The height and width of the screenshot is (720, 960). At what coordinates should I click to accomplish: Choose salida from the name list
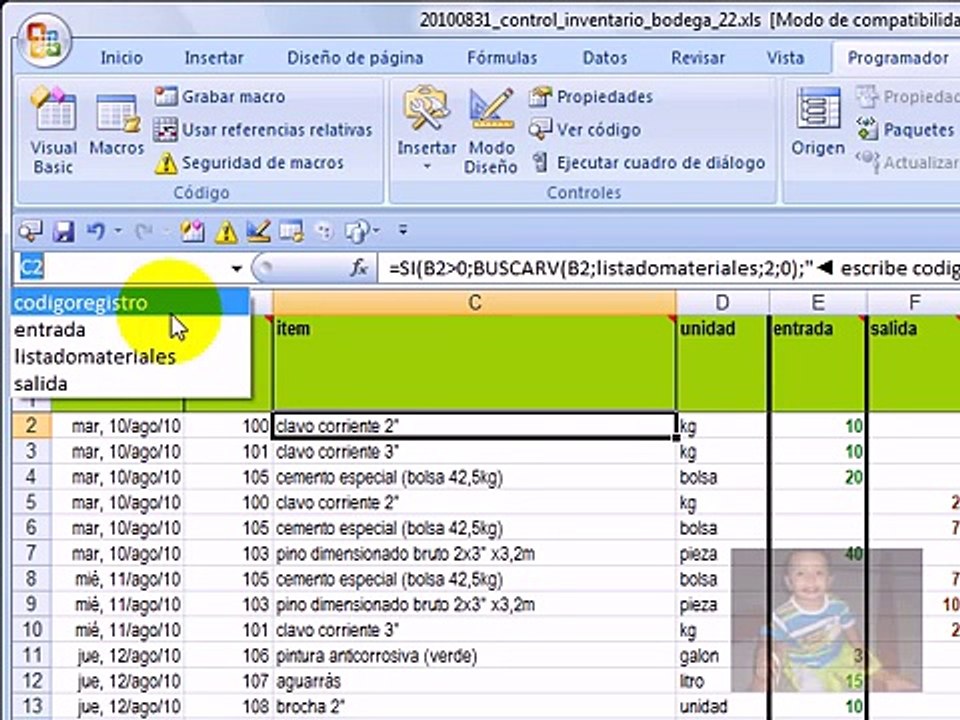pyautogui.click(x=130, y=384)
